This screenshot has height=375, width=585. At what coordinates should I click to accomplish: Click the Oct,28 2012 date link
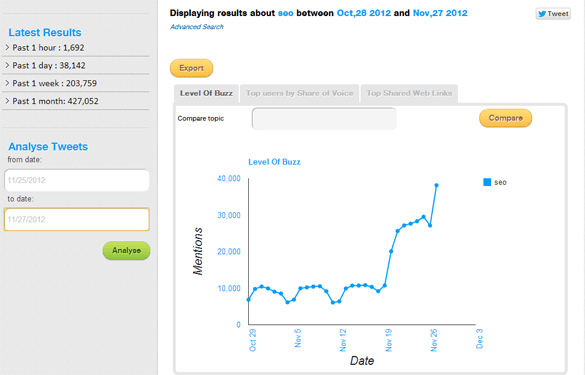(364, 13)
